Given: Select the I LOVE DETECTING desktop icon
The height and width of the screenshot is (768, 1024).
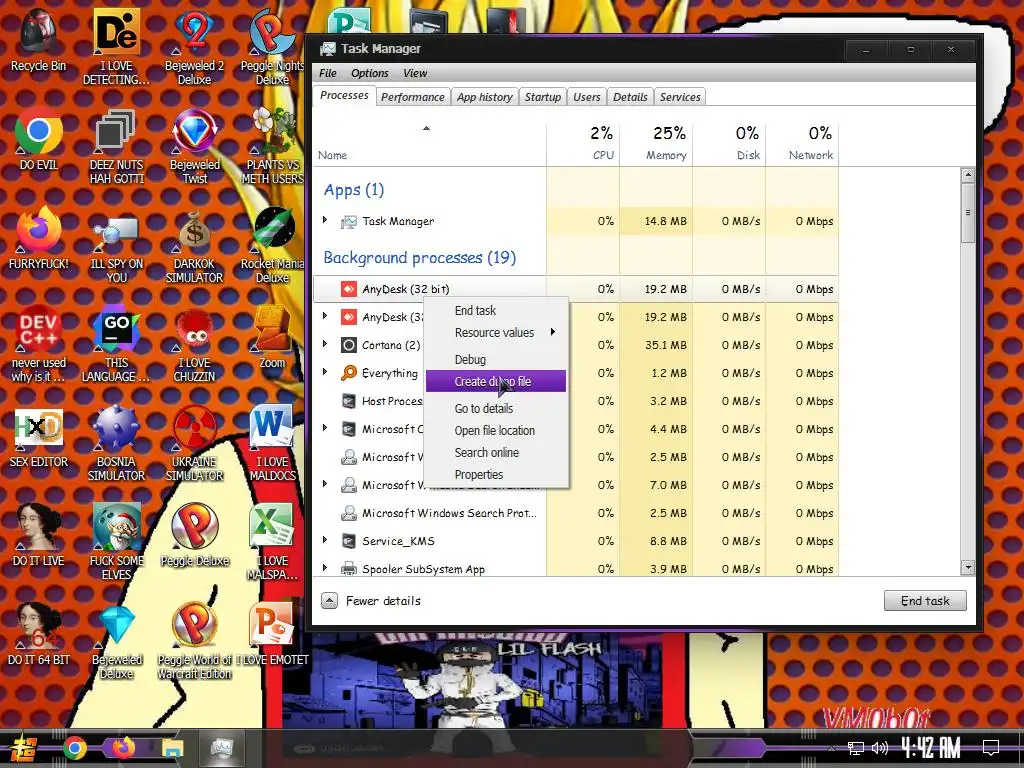Looking at the screenshot, I should [116, 48].
